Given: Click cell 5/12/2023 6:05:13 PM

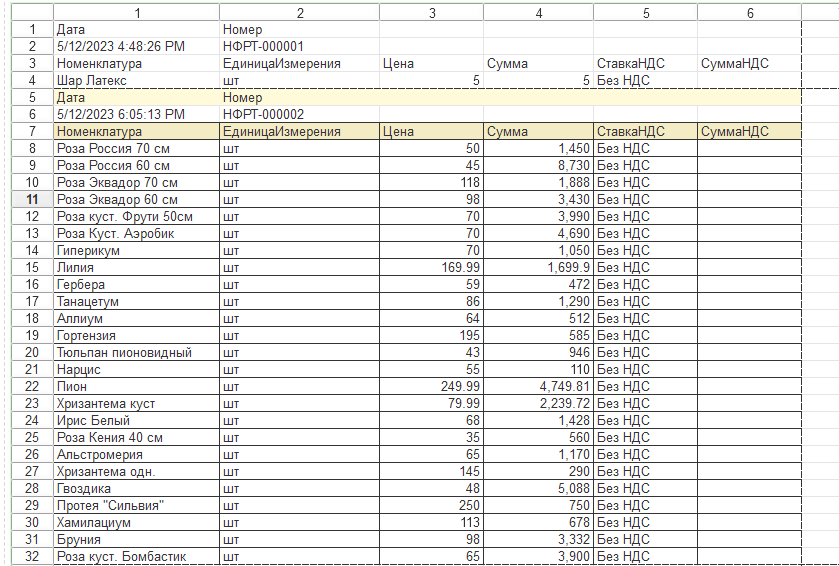Looking at the screenshot, I should (136, 114).
